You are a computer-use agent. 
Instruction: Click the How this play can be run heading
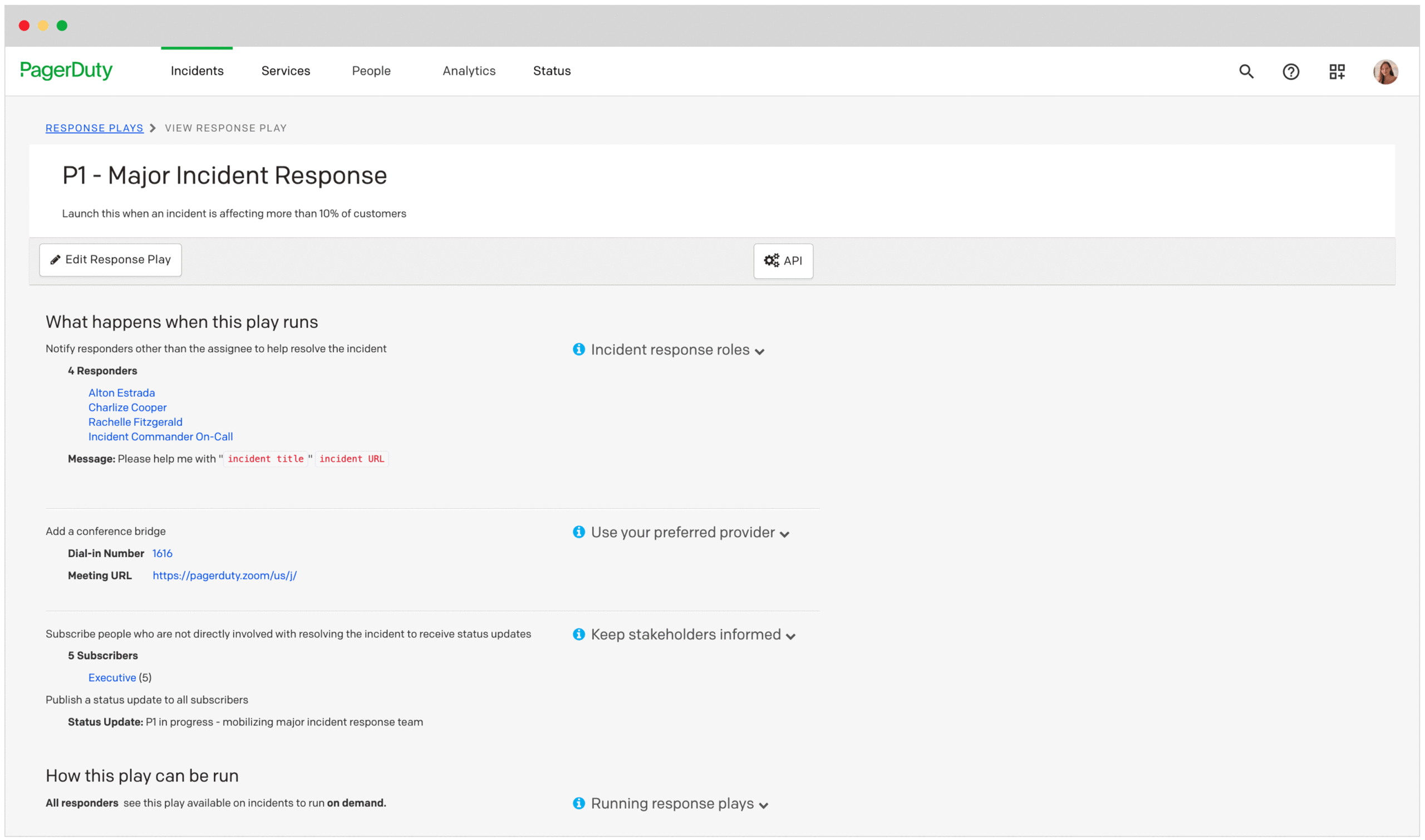pyautogui.click(x=142, y=776)
